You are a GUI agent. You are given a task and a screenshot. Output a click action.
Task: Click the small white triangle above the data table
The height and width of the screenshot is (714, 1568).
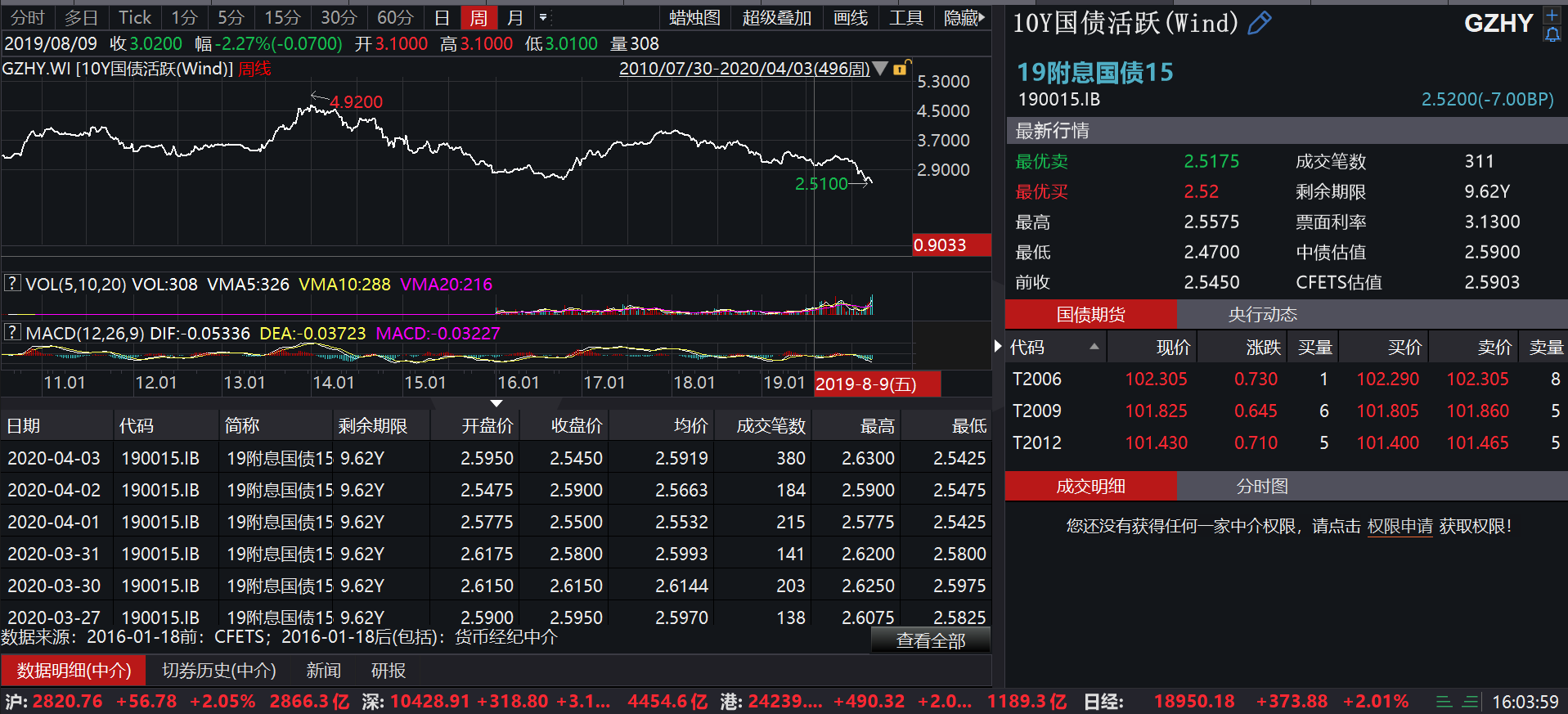point(496,403)
